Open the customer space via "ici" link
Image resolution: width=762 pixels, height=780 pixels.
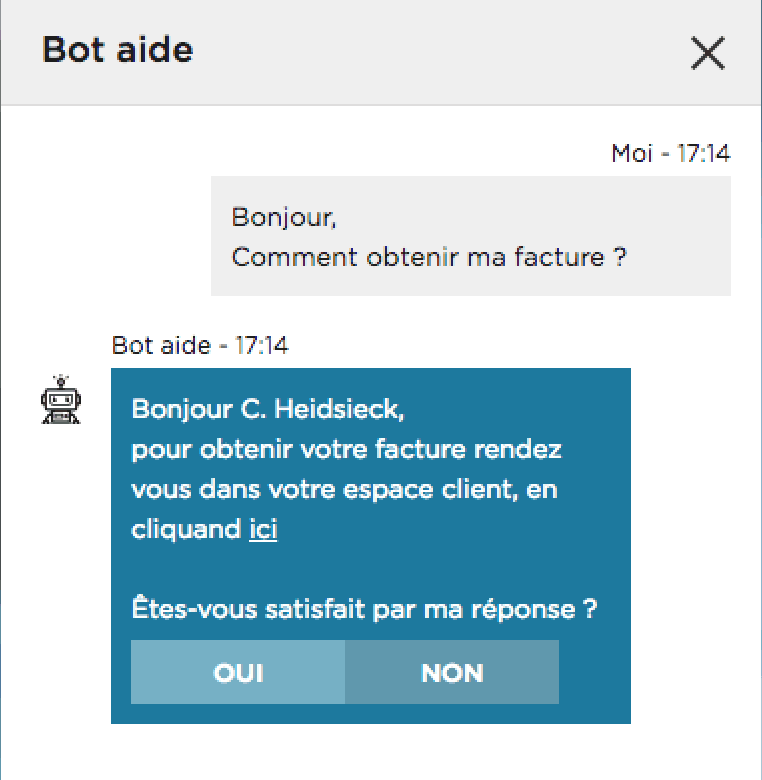coord(263,530)
